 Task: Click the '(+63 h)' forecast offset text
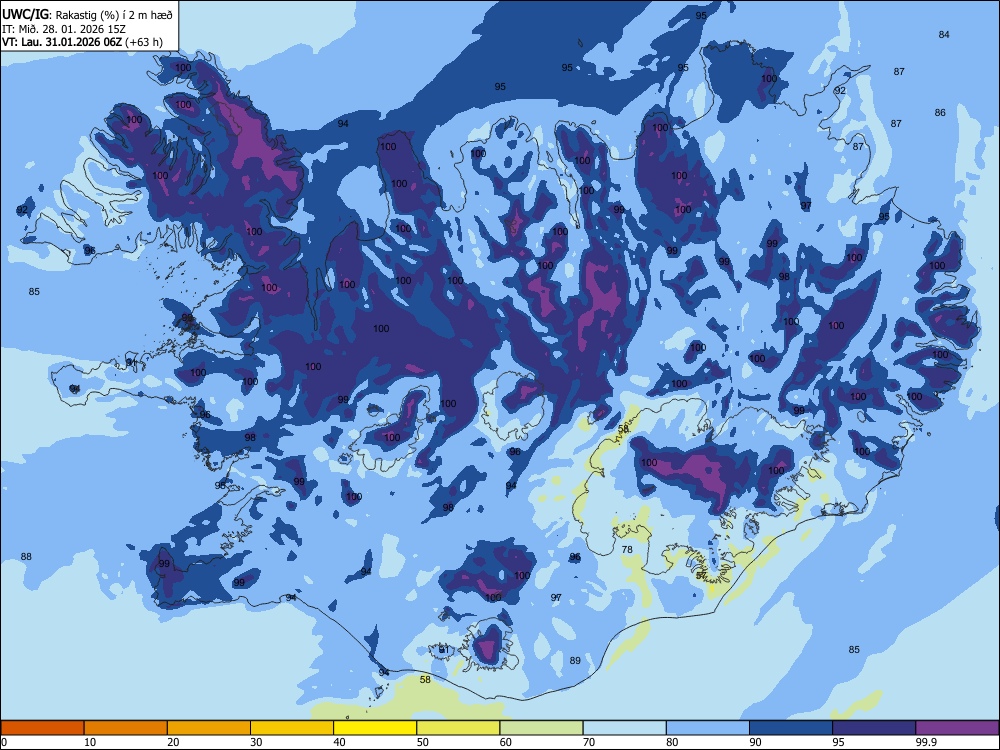pyautogui.click(x=143, y=42)
